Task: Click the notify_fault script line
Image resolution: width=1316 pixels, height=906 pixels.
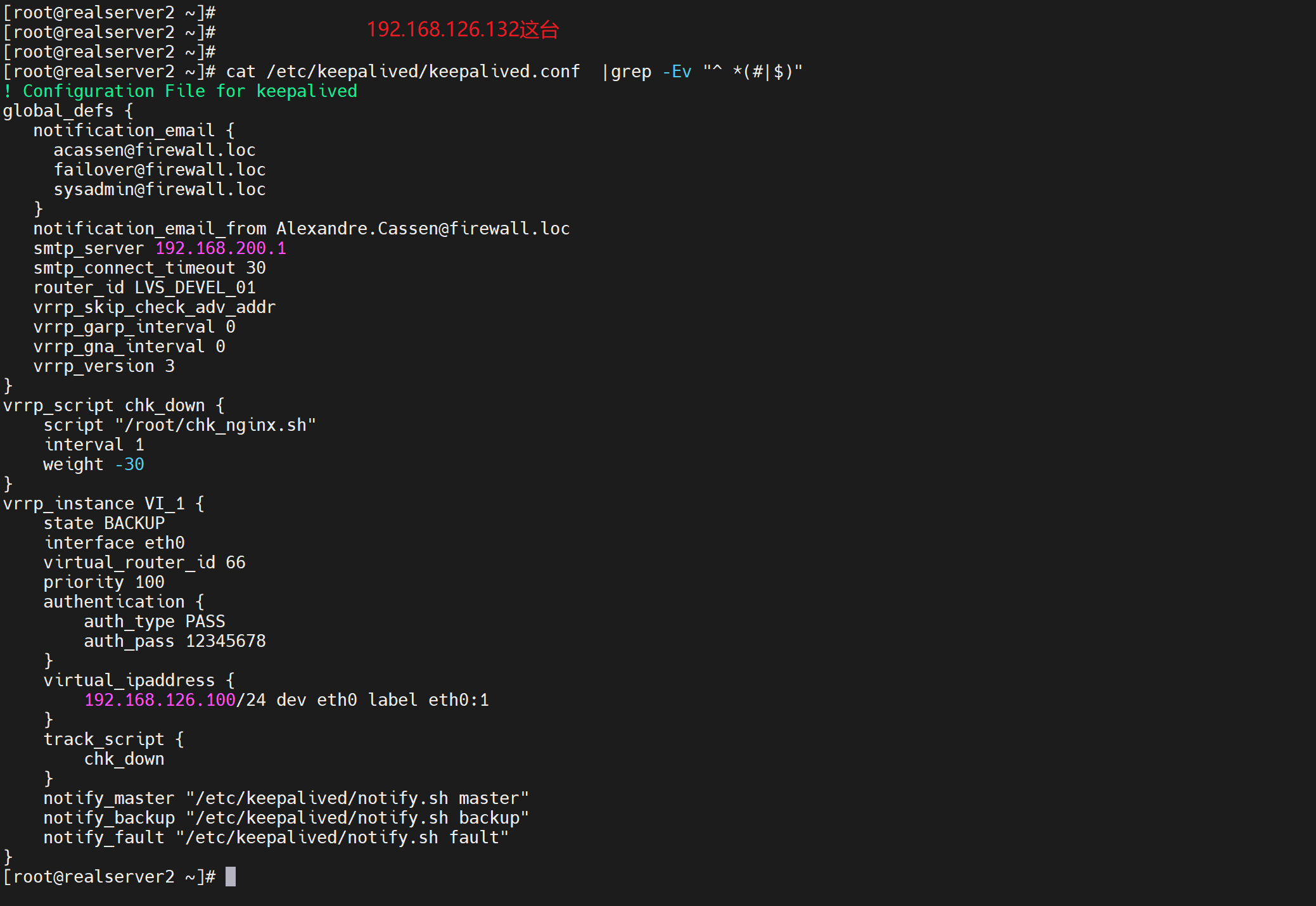Action: [x=276, y=838]
